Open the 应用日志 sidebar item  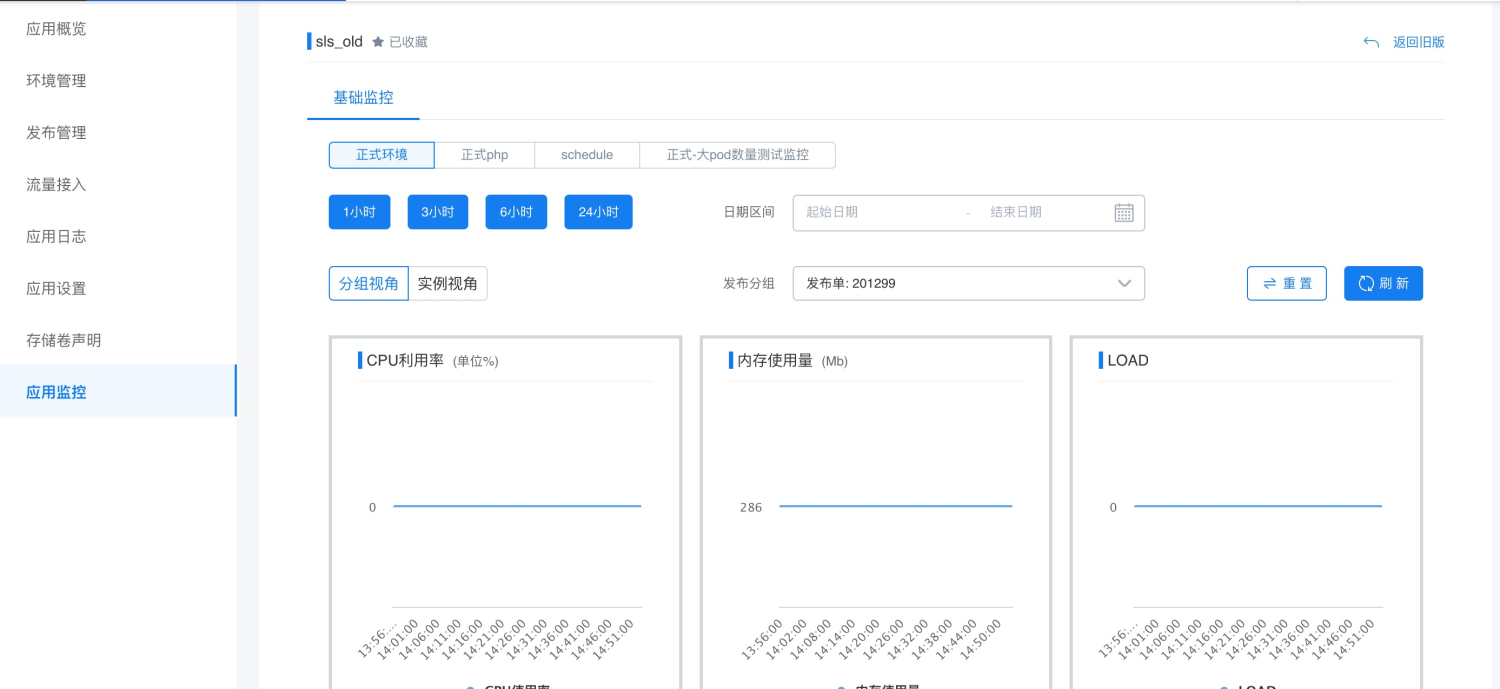pos(118,236)
